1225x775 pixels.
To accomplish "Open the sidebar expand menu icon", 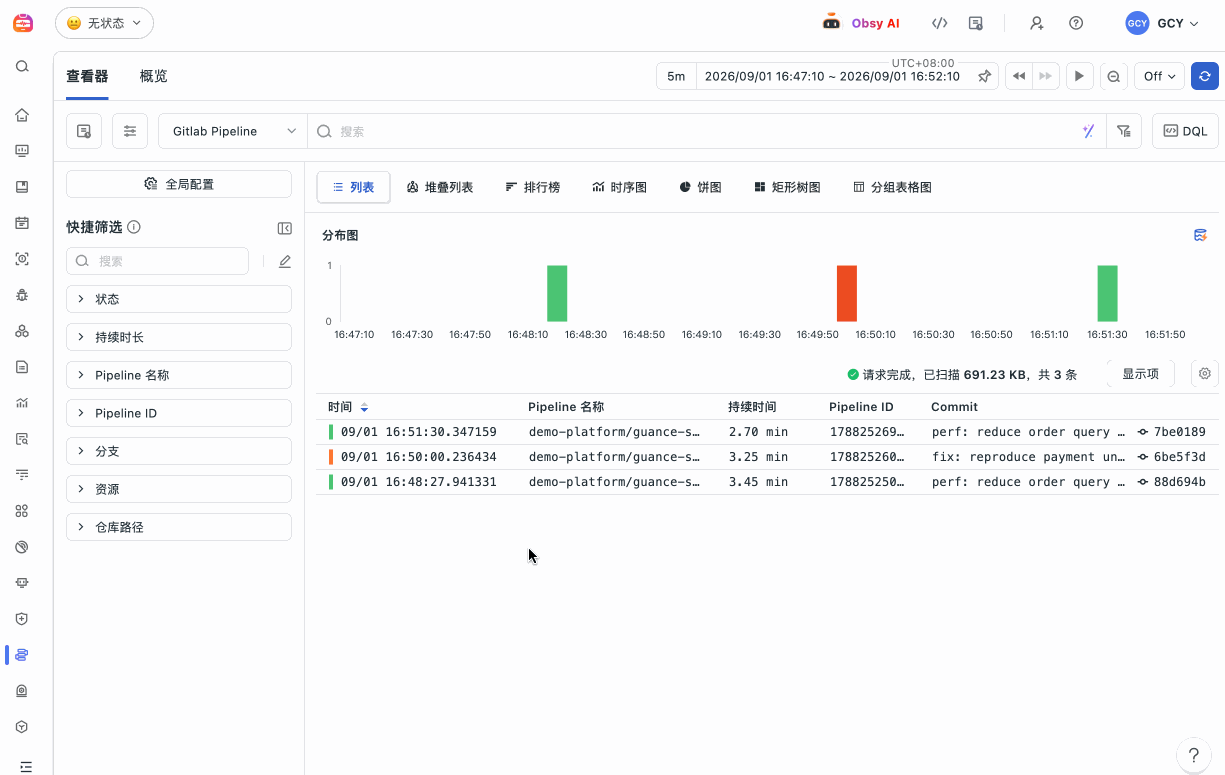I will coord(25,766).
